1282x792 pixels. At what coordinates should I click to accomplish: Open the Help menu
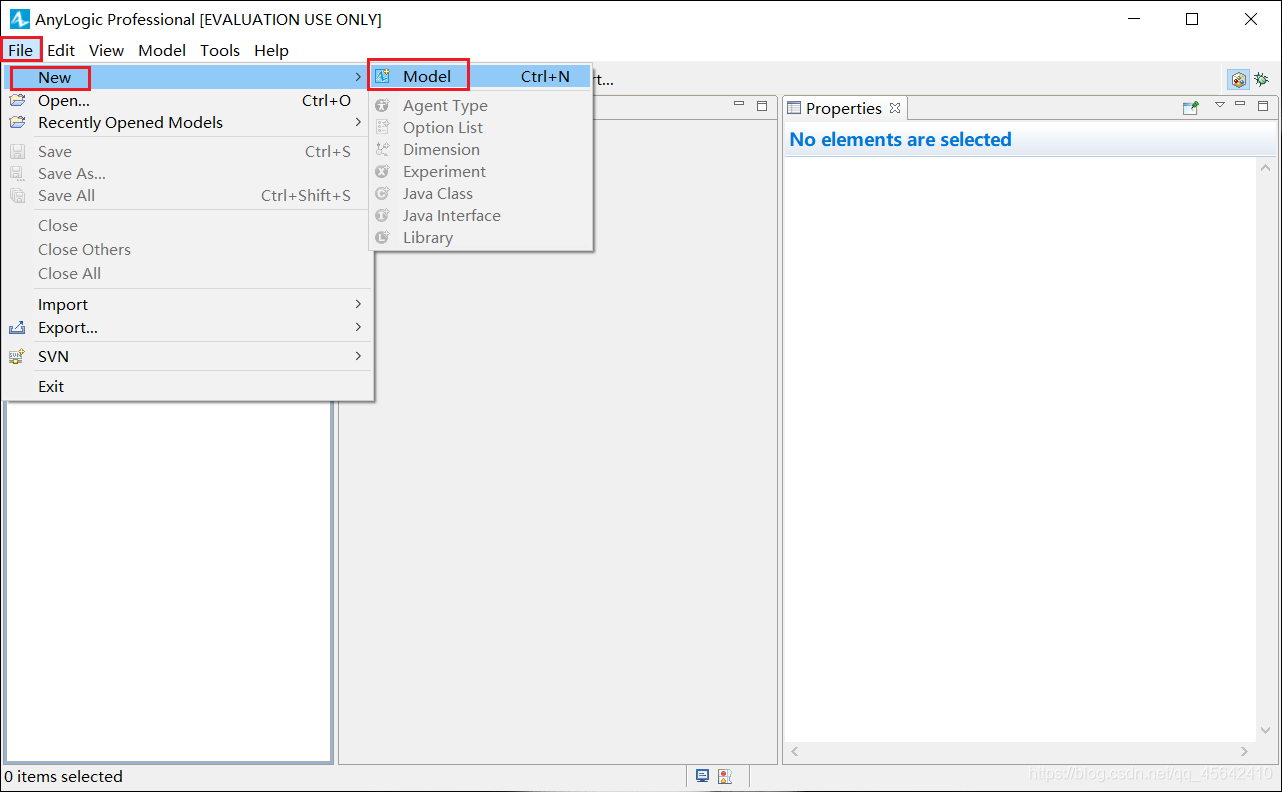pyautogui.click(x=271, y=50)
